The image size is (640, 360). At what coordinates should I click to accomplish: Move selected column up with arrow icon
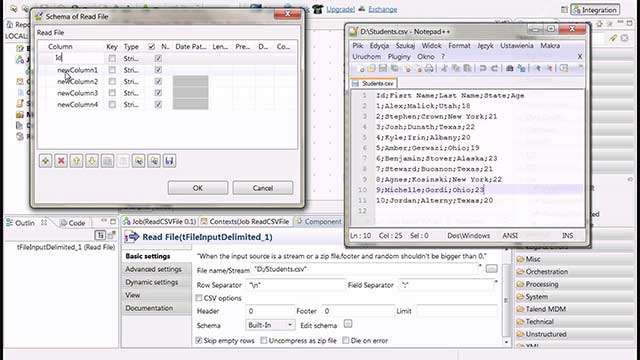pos(76,161)
